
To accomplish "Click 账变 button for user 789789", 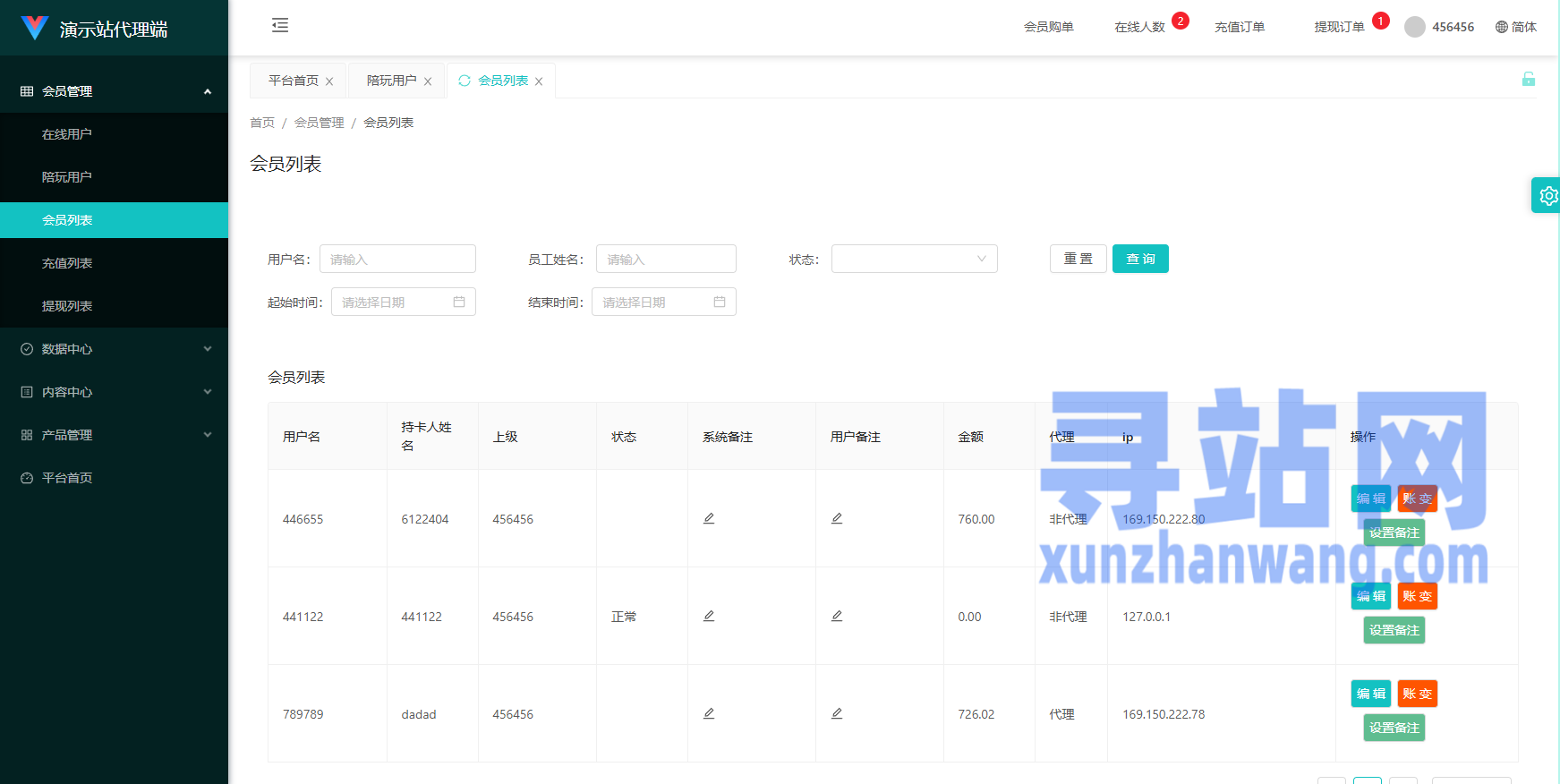I will coord(1417,694).
